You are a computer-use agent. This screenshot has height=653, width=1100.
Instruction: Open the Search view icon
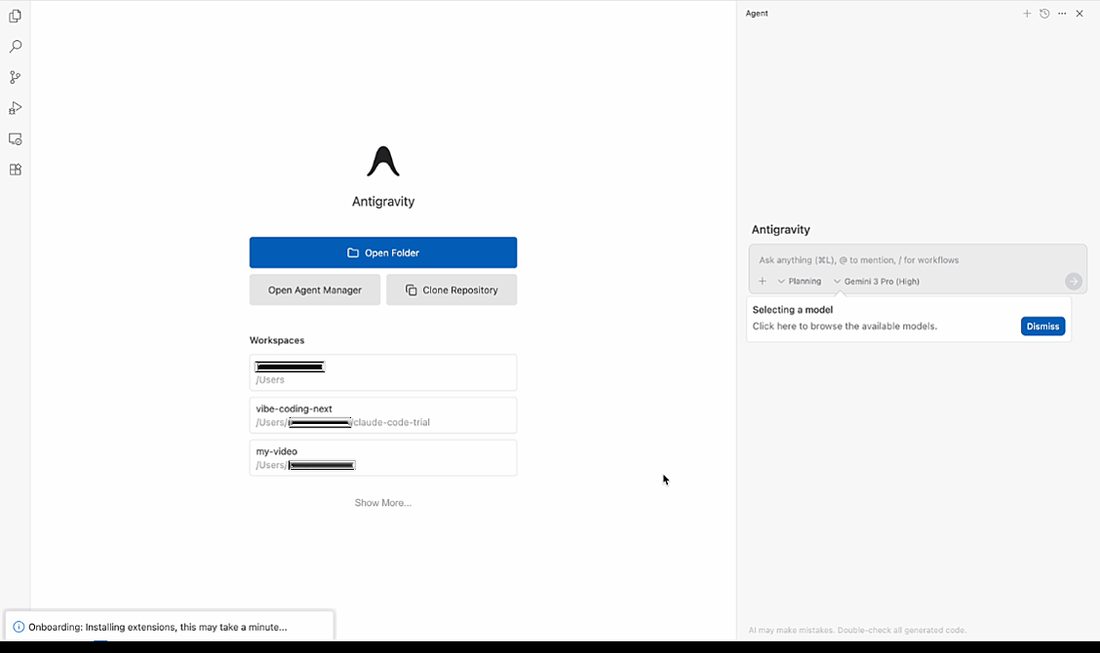coord(15,47)
